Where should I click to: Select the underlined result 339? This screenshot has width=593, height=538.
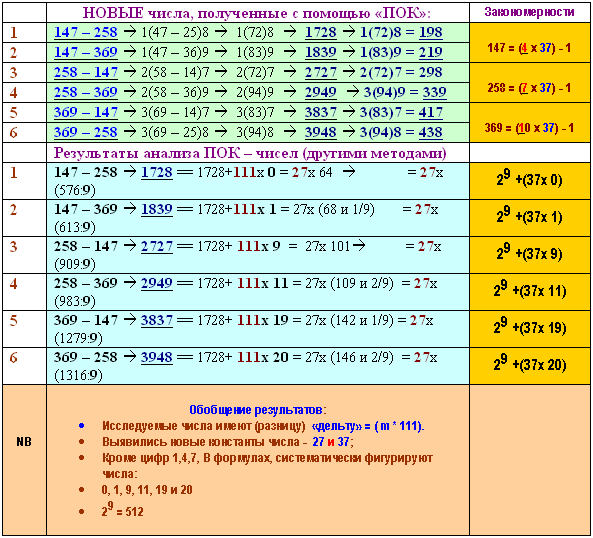tap(434, 93)
